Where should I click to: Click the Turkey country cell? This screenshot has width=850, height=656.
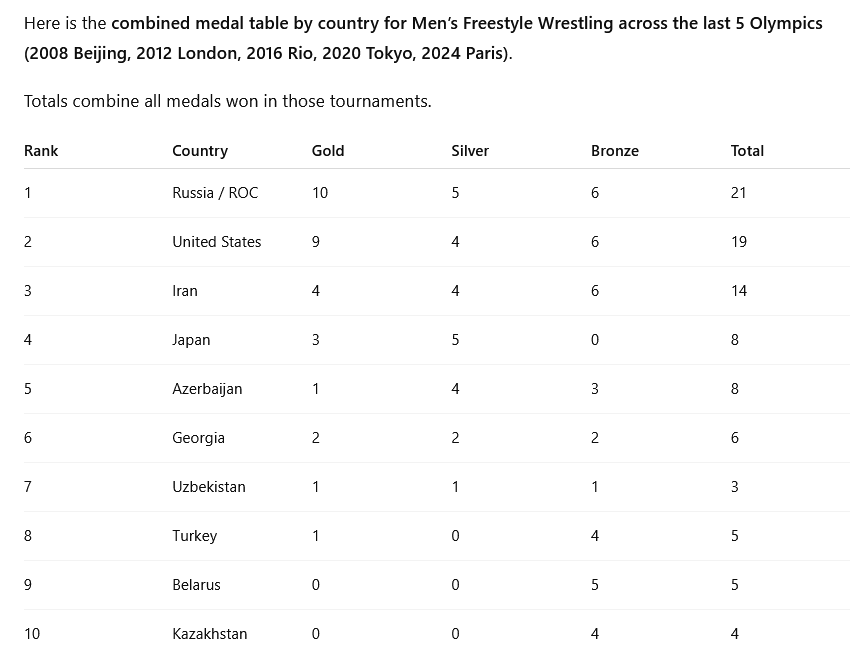[x=194, y=536]
